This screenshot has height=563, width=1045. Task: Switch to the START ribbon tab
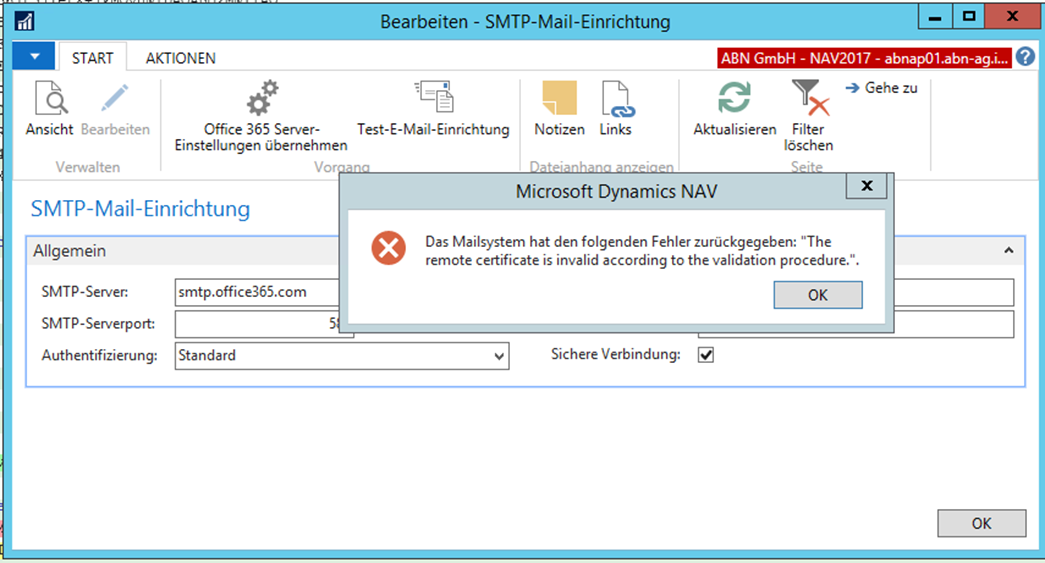tap(93, 58)
